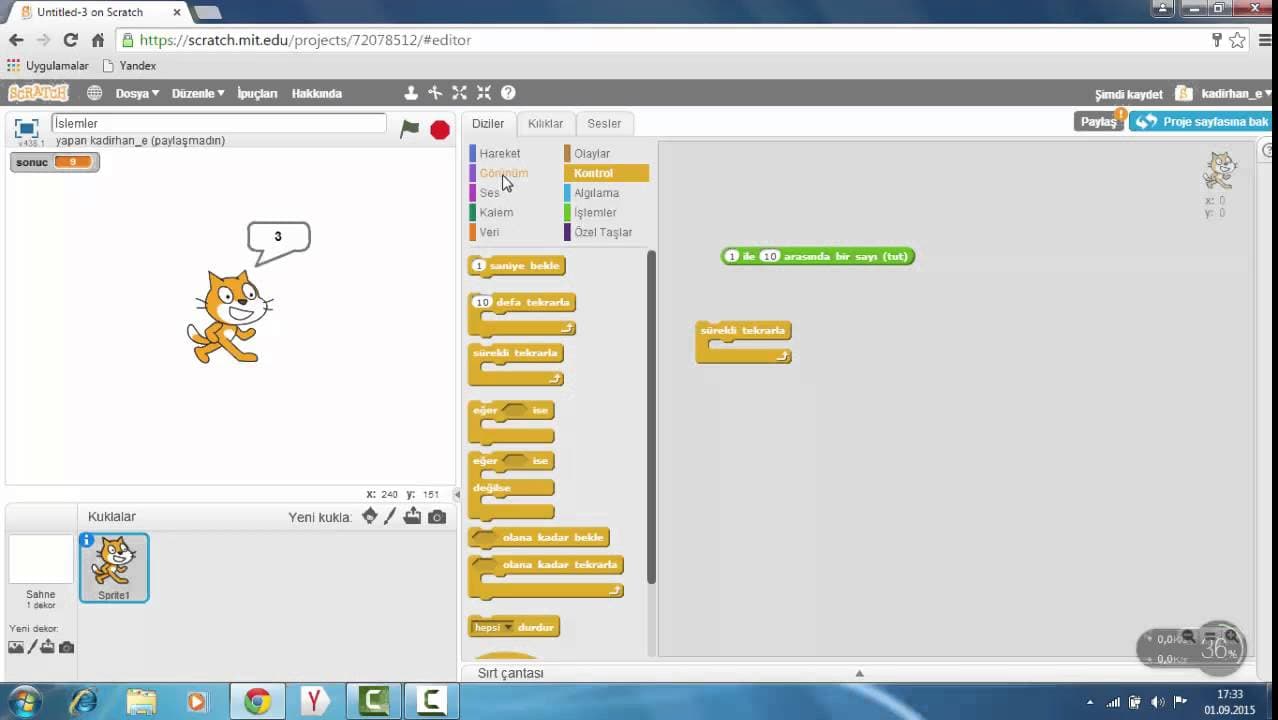This screenshot has width=1278, height=720.
Task: Choose backdrop from library icon
Action: 15,647
